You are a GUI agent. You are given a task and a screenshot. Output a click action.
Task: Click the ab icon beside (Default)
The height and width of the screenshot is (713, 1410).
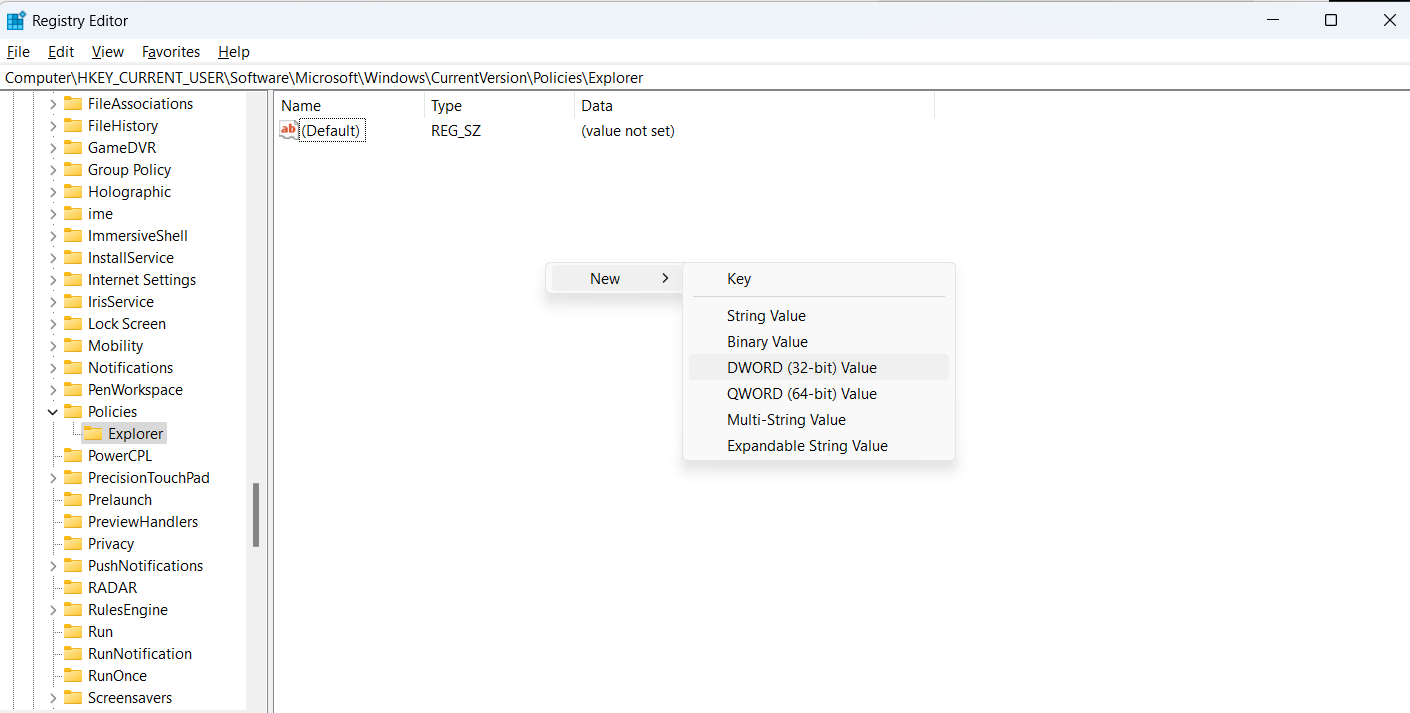pyautogui.click(x=288, y=130)
